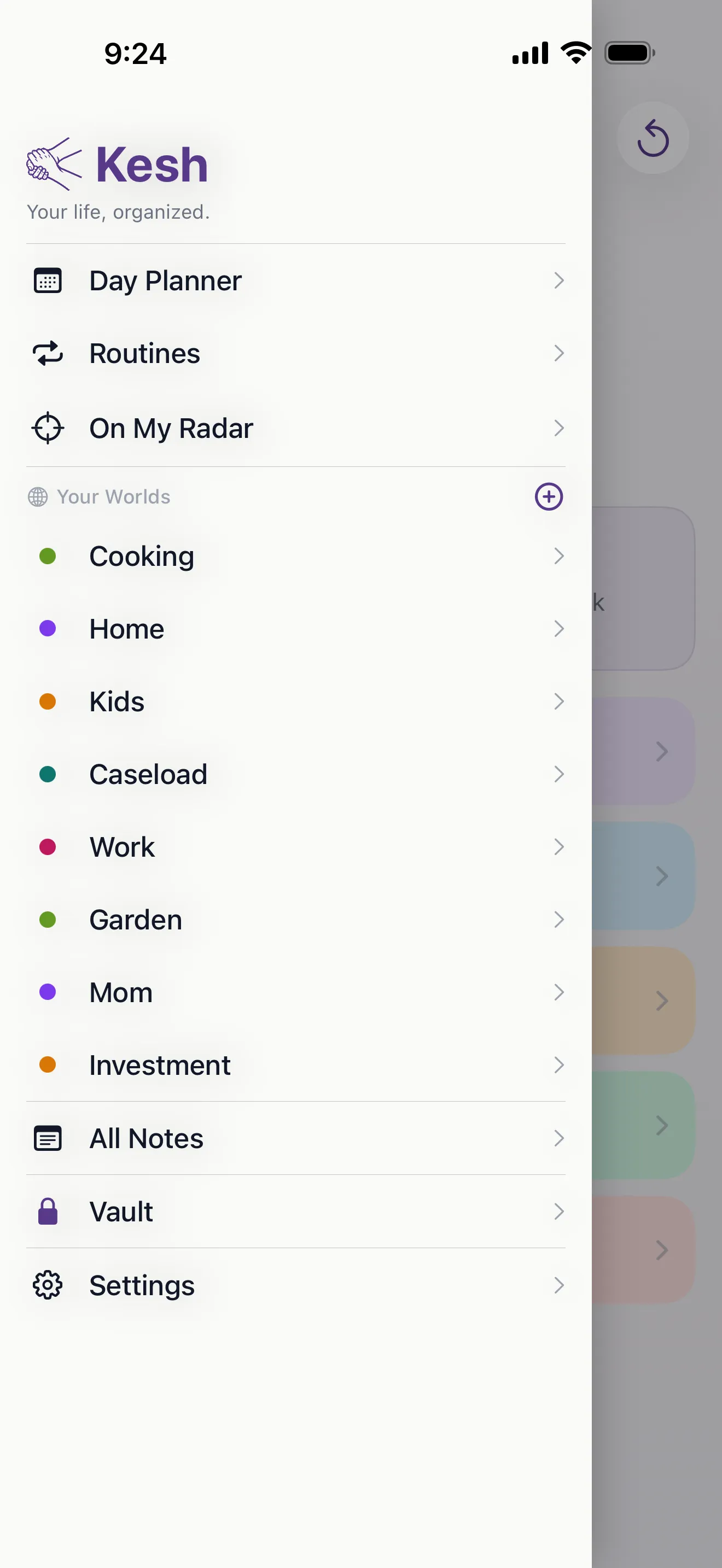Tap the All Notes document icon
The height and width of the screenshot is (1568, 722).
click(48, 1138)
